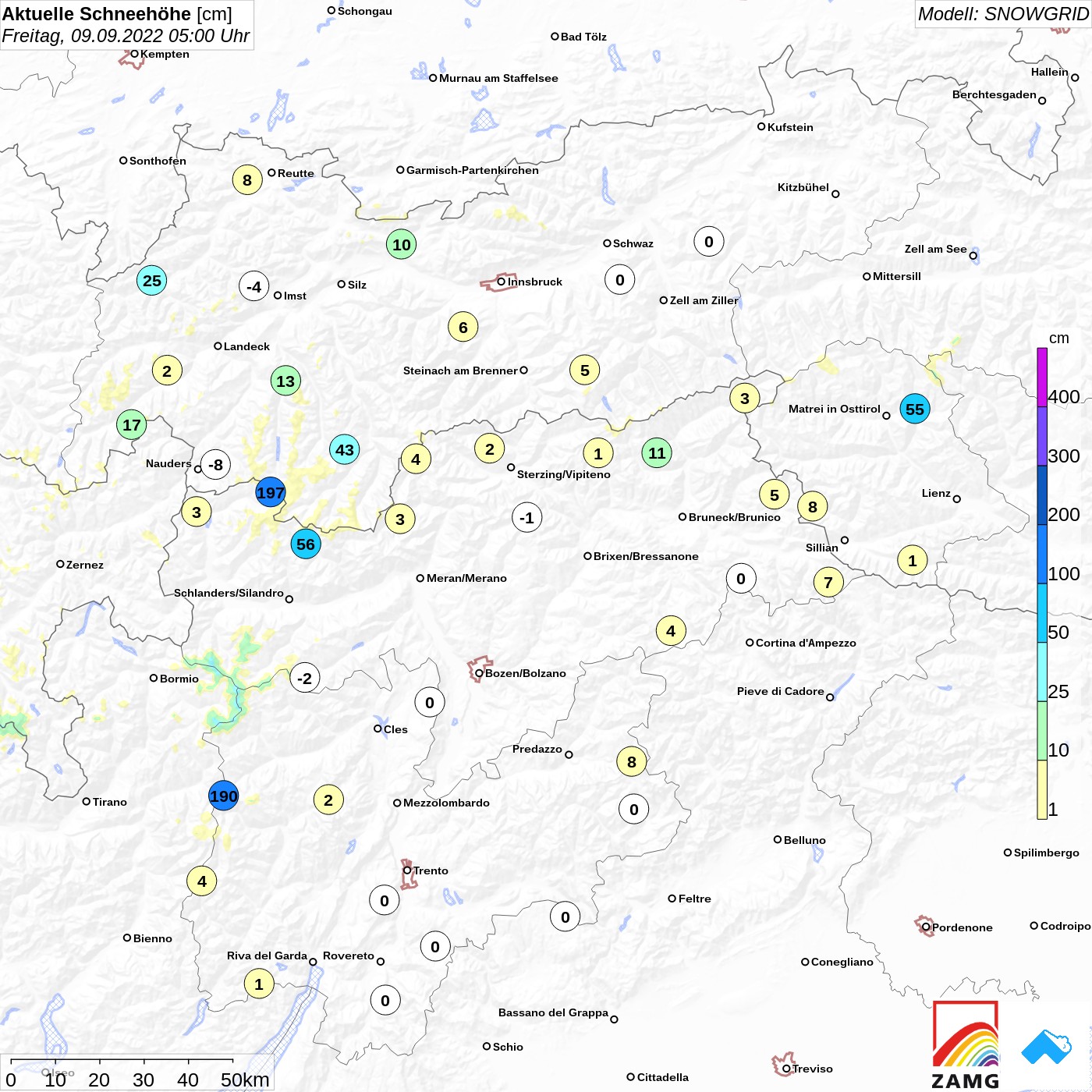
Task: Click the 13 cm station marker
Action: tap(286, 381)
